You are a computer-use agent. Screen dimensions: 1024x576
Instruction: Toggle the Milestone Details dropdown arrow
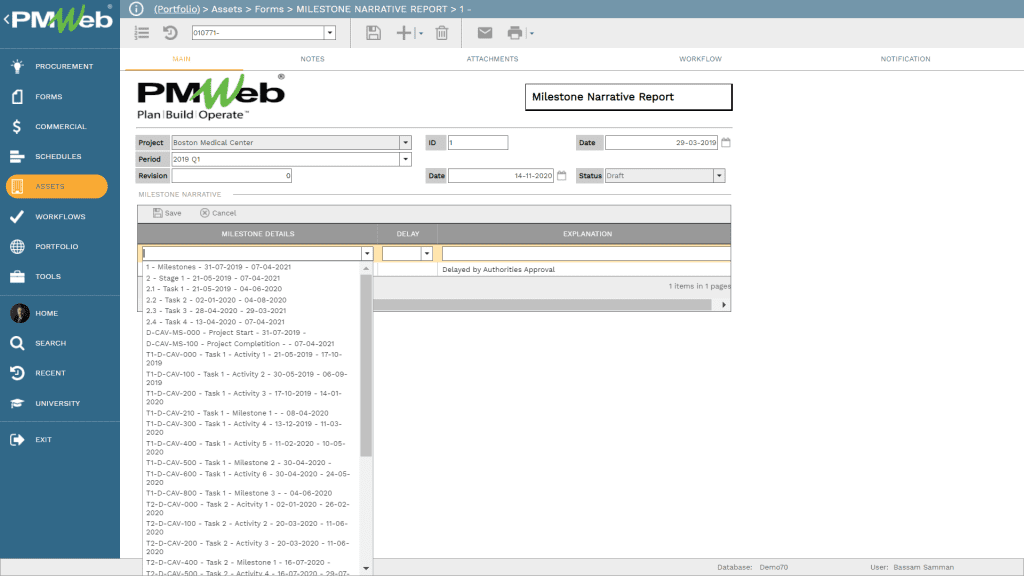point(367,253)
